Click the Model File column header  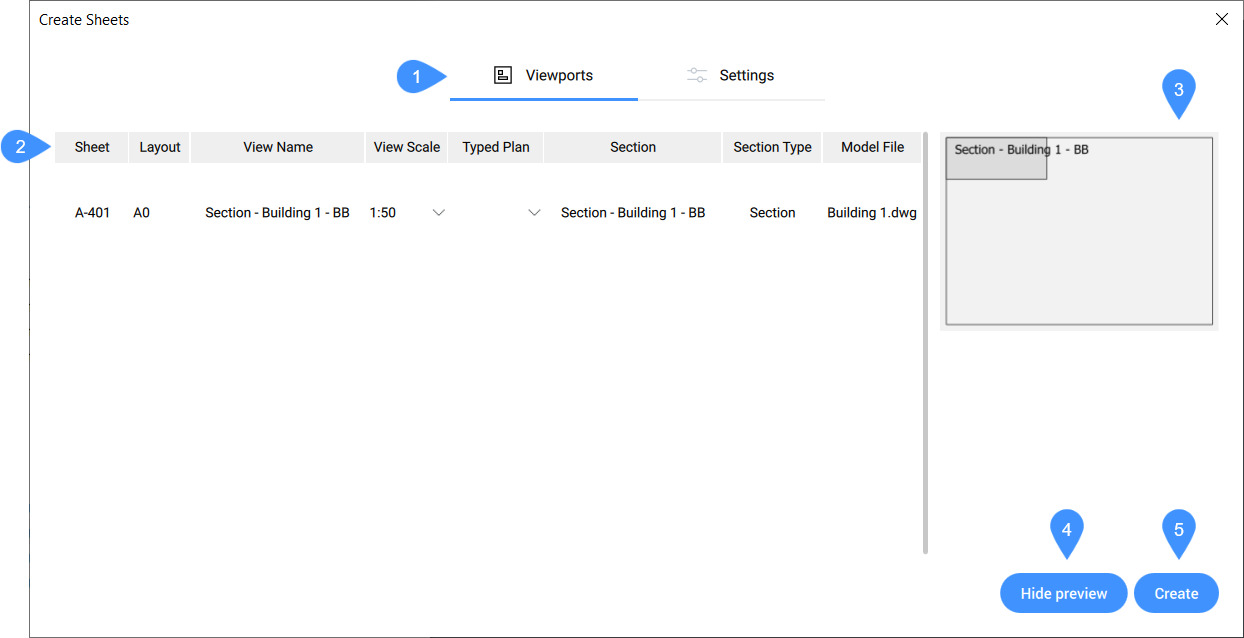coord(872,147)
